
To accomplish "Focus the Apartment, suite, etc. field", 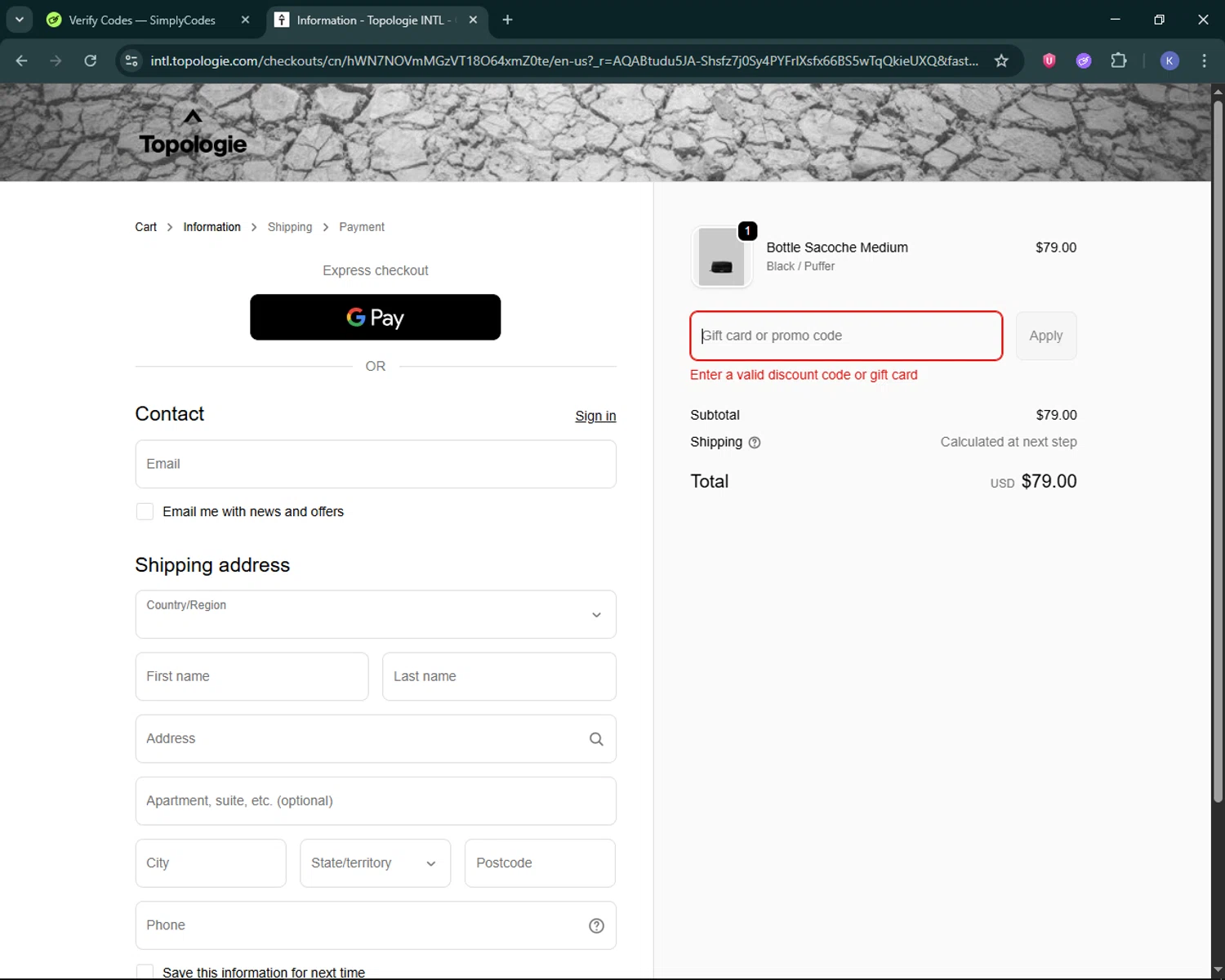I will coord(376,800).
